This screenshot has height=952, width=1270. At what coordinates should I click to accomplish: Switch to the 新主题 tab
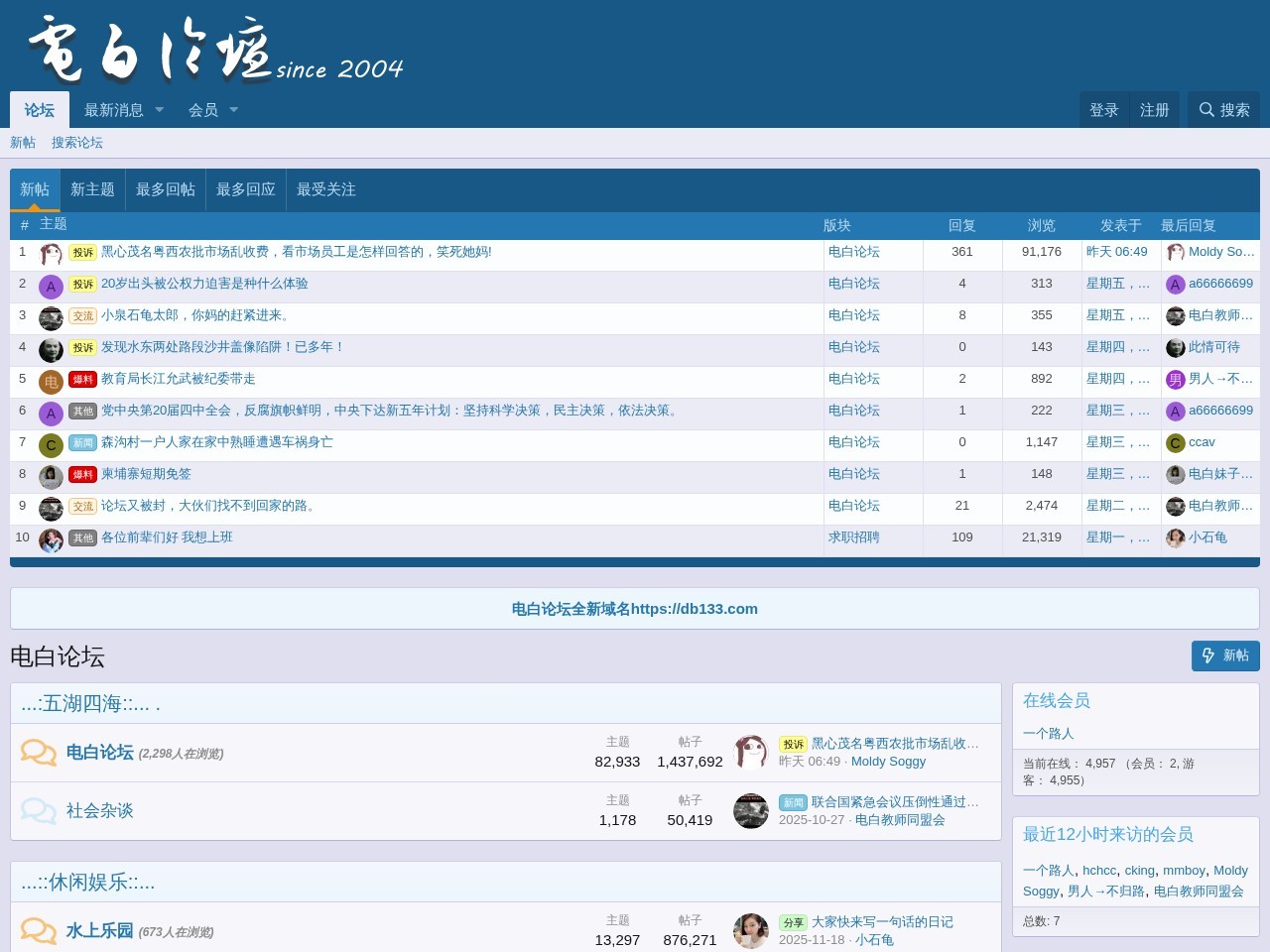pos(93,189)
